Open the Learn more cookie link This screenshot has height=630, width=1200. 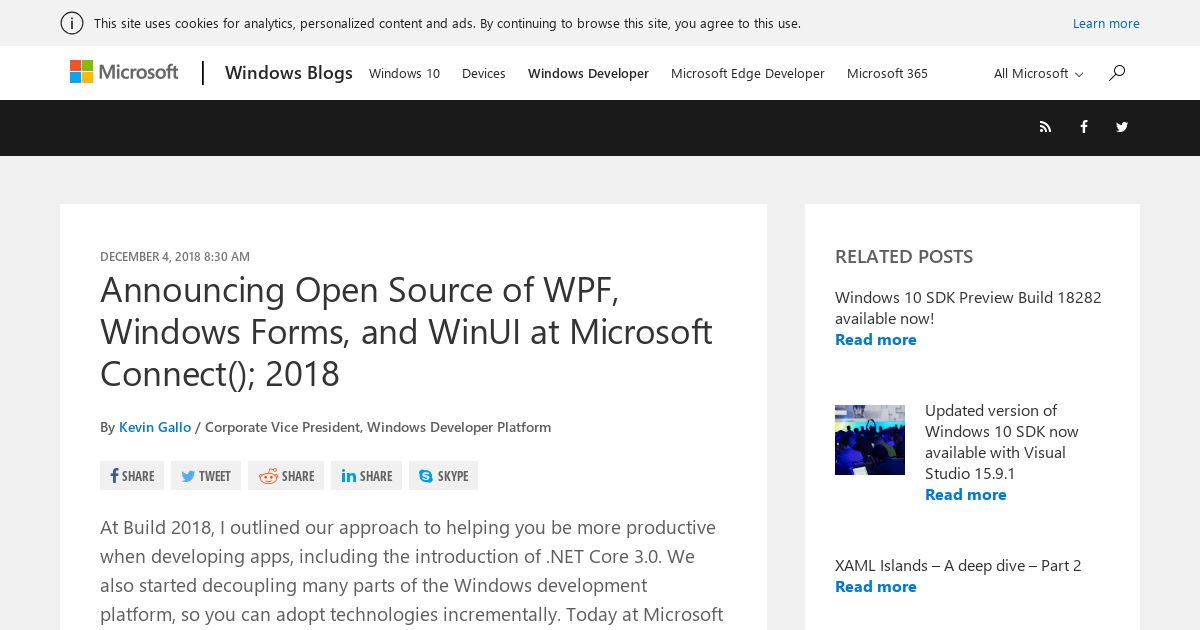(x=1106, y=23)
